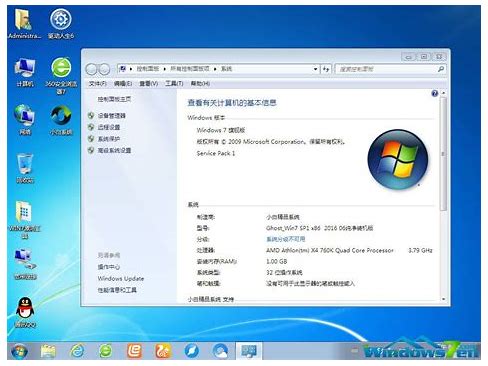Select the active System window taskbar button

249,351
